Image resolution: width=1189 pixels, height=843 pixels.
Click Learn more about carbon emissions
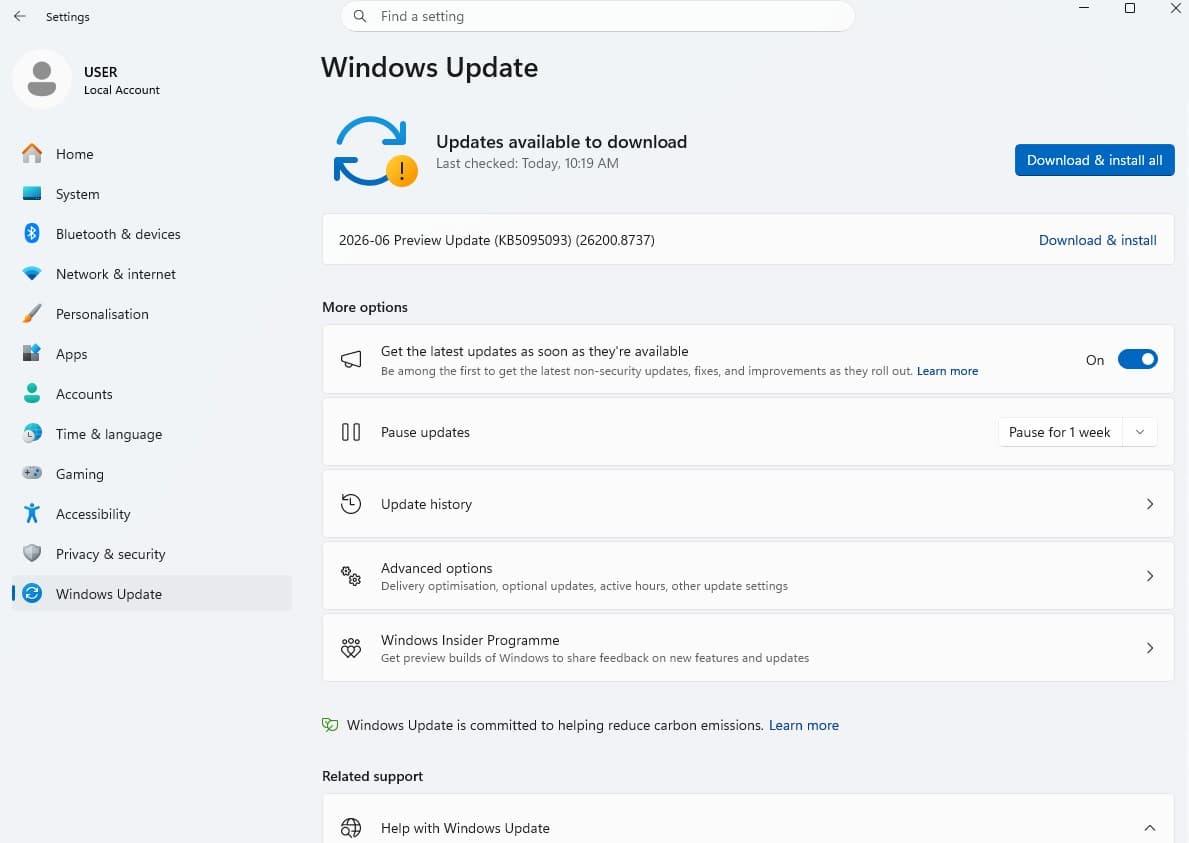pos(804,725)
